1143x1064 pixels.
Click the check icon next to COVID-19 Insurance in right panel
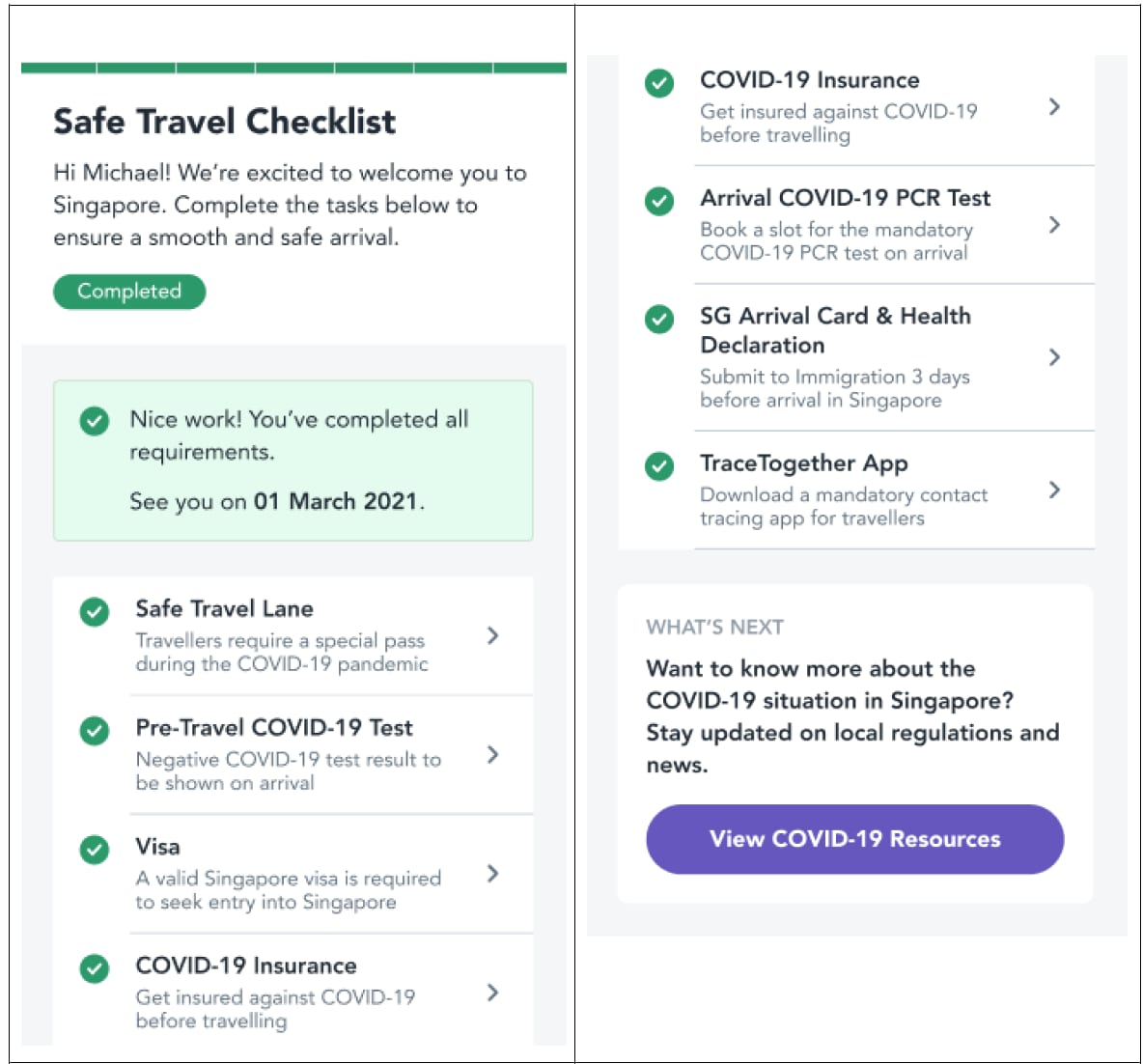click(659, 83)
